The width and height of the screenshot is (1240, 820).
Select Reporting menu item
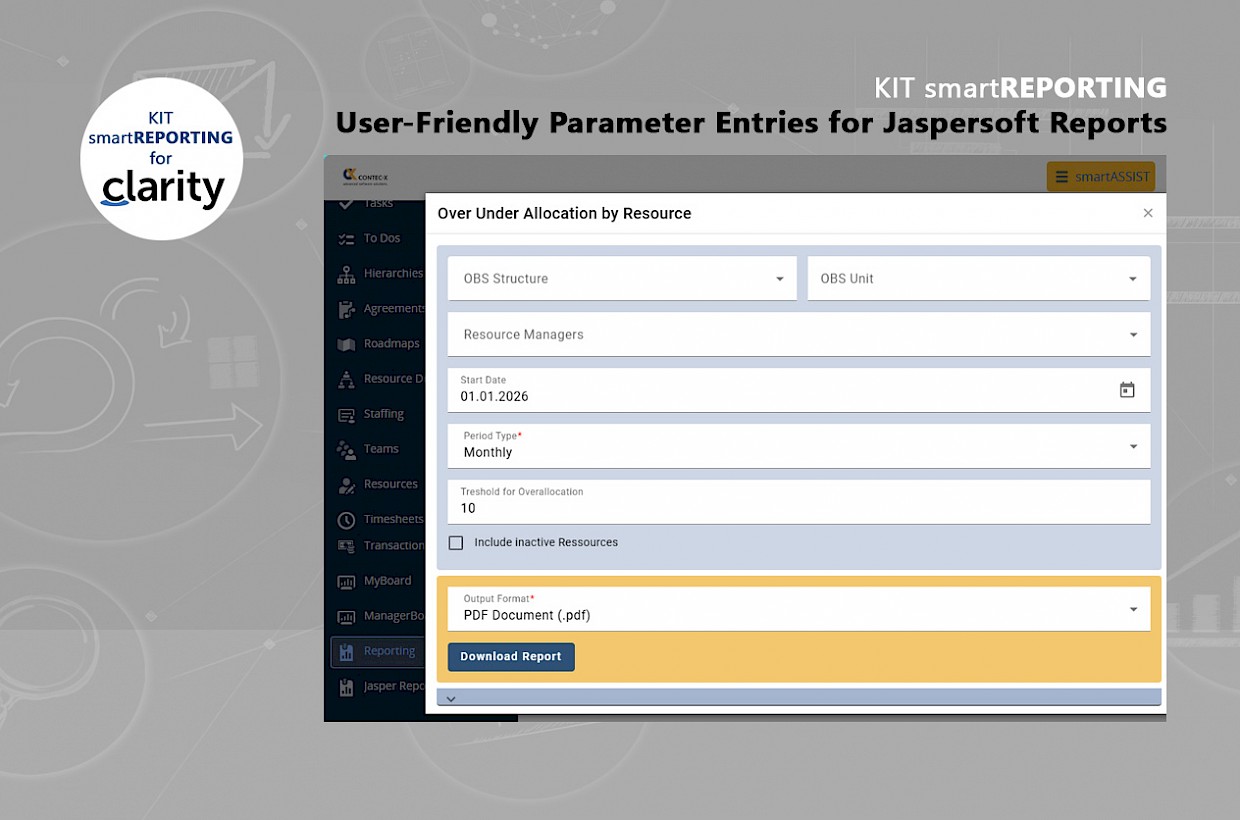(x=378, y=651)
